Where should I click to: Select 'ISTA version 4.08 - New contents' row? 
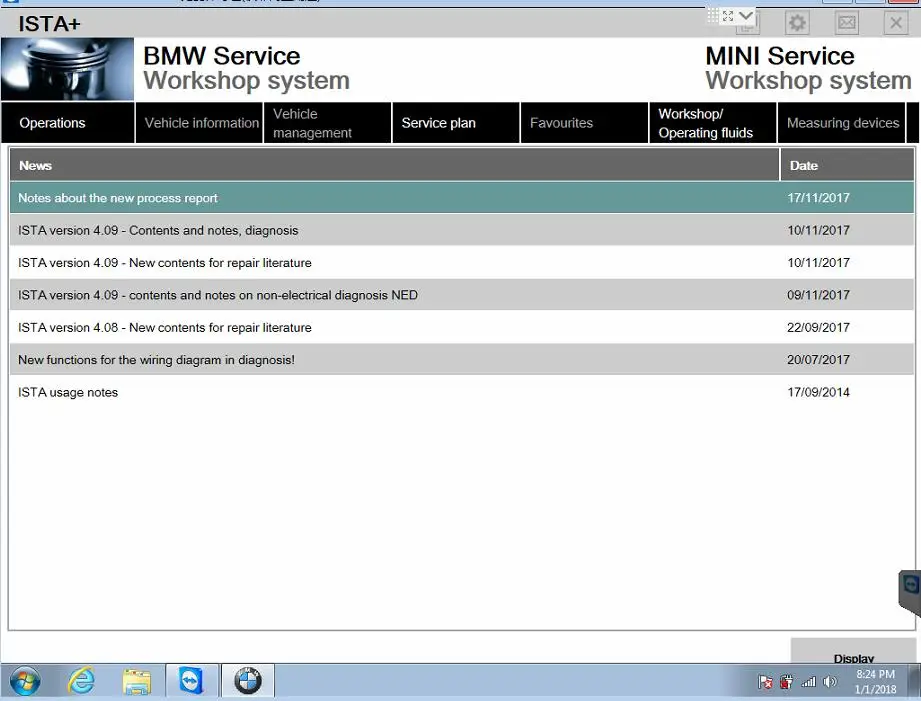coord(462,327)
